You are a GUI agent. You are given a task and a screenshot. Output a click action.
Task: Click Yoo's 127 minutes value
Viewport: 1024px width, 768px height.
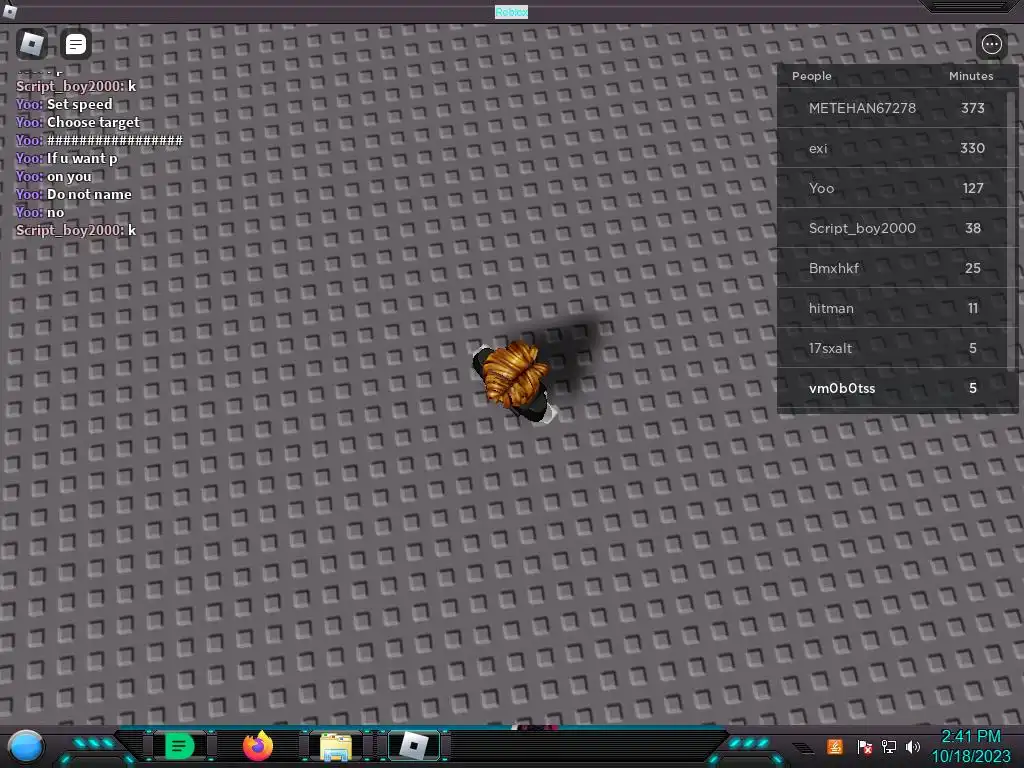click(x=973, y=188)
